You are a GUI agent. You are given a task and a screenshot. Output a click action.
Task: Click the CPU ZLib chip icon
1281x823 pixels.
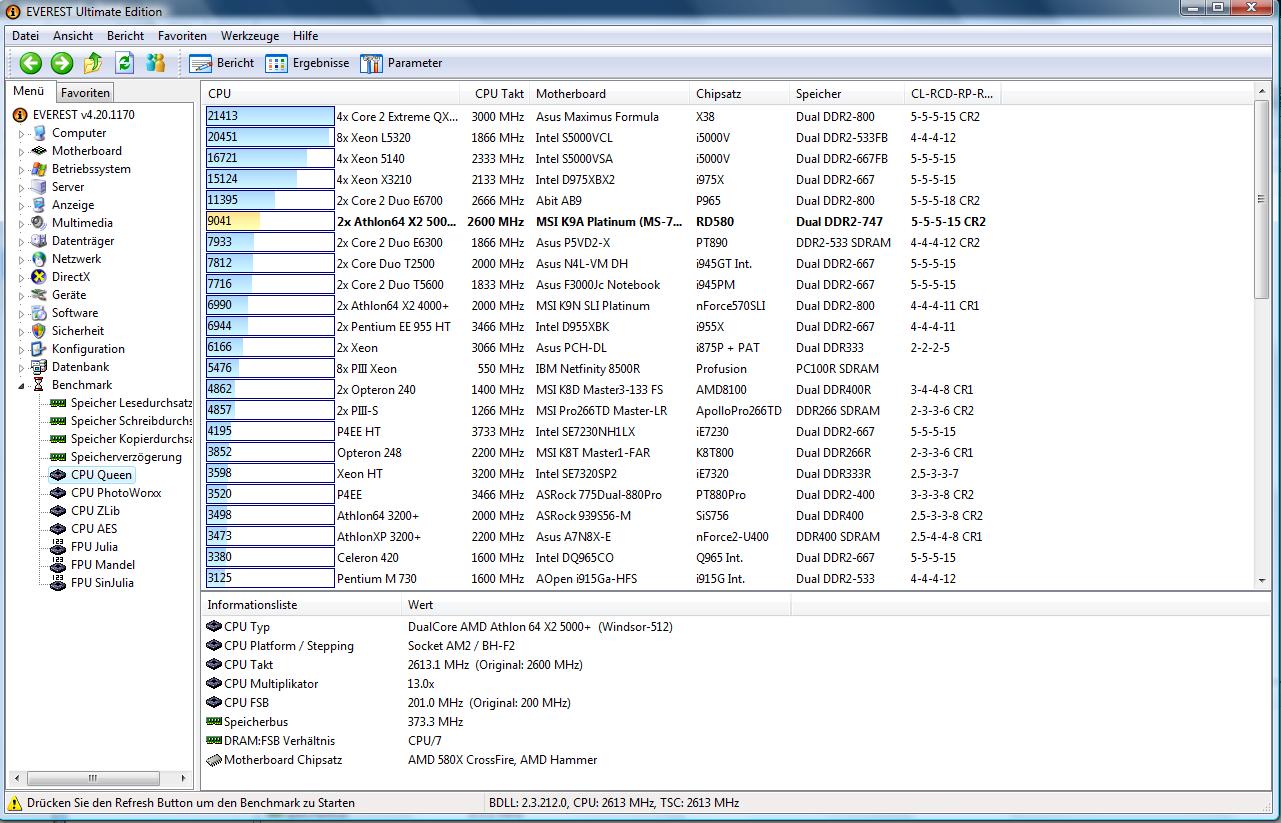coord(57,511)
